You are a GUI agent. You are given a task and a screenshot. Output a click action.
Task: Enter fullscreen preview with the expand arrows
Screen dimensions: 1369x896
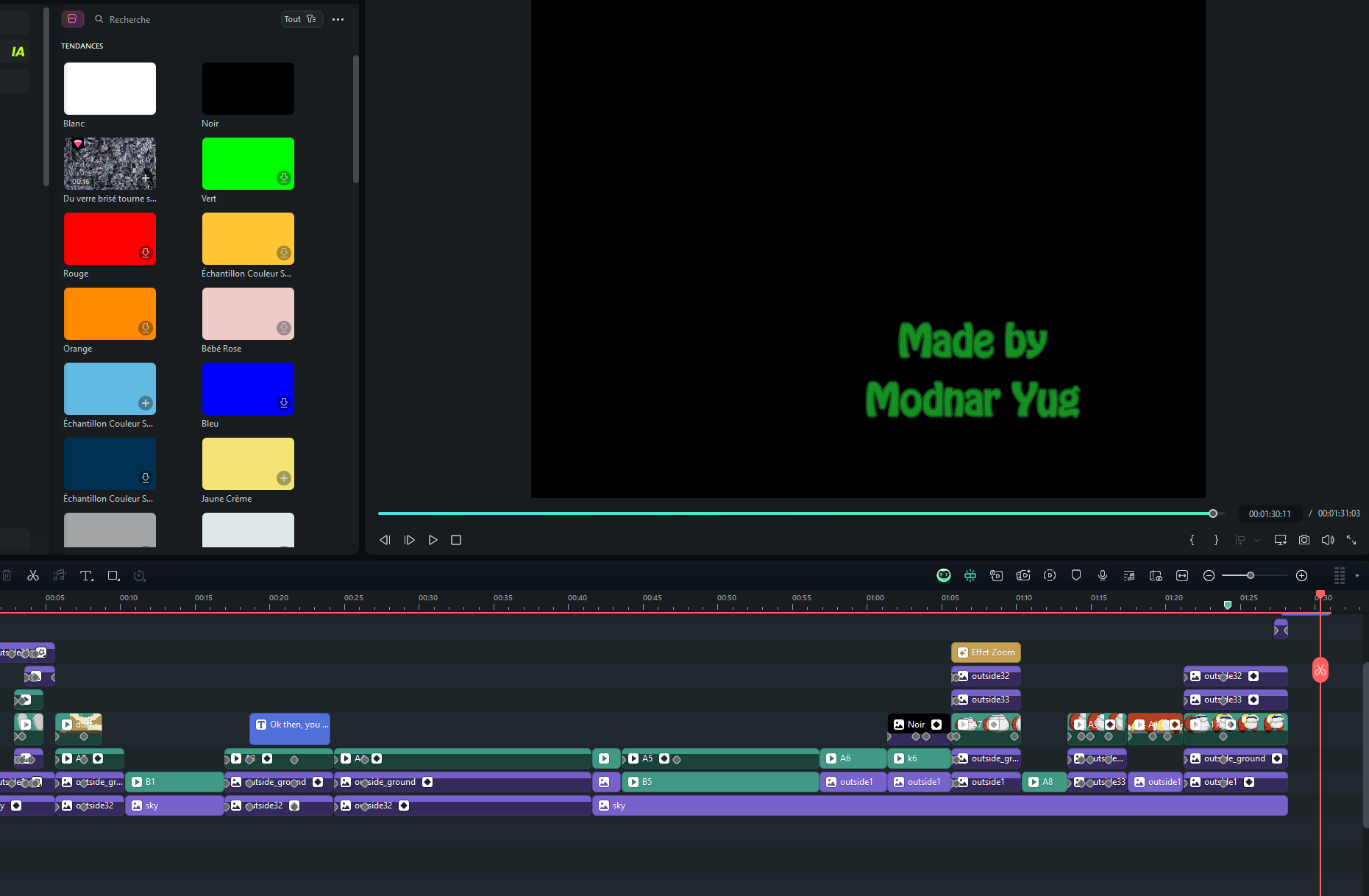click(1351, 540)
